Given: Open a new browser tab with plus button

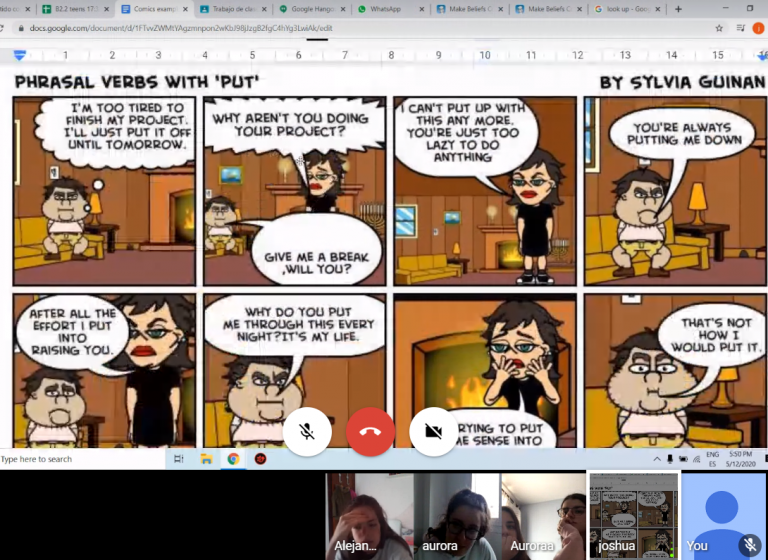Looking at the screenshot, I should [x=678, y=9].
